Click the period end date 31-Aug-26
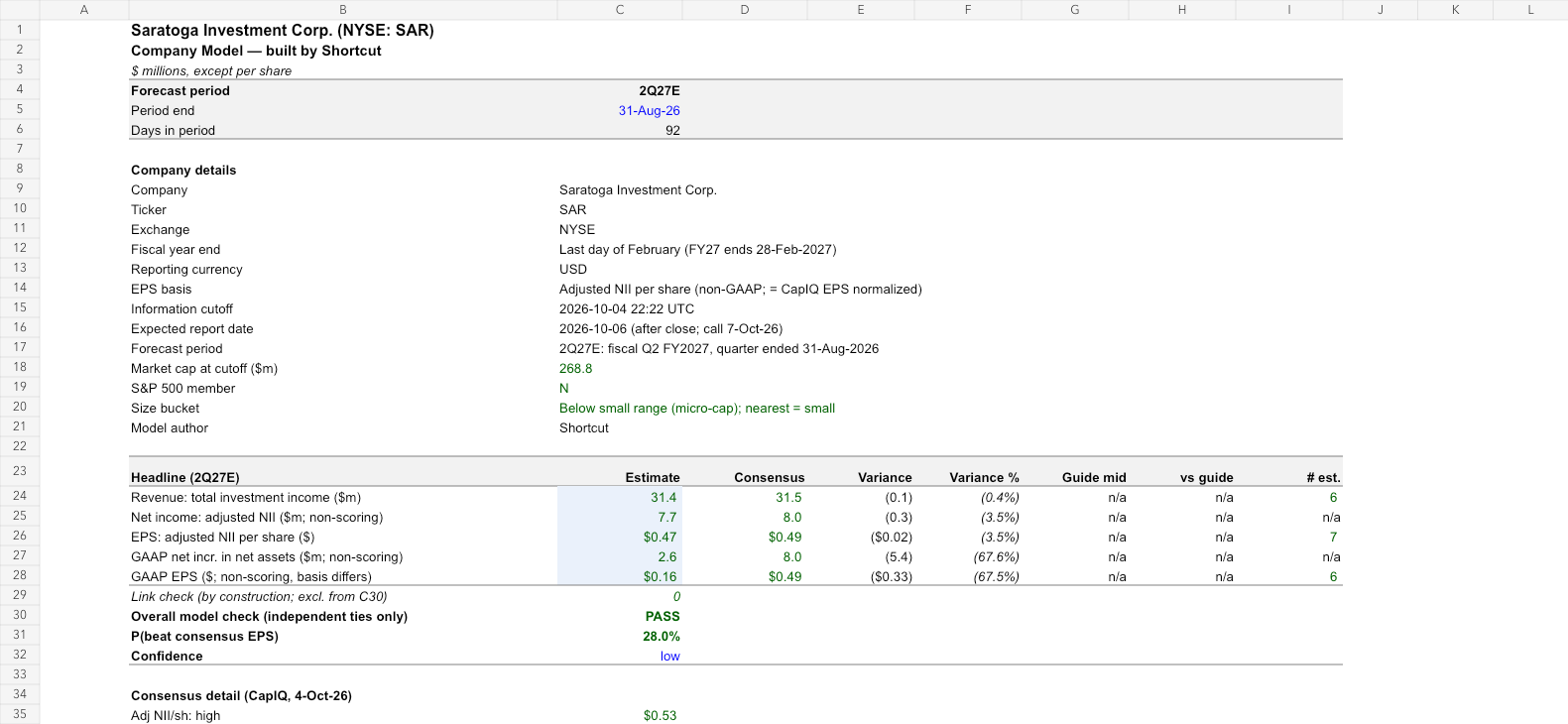This screenshot has width=1568, height=724. 649,111
